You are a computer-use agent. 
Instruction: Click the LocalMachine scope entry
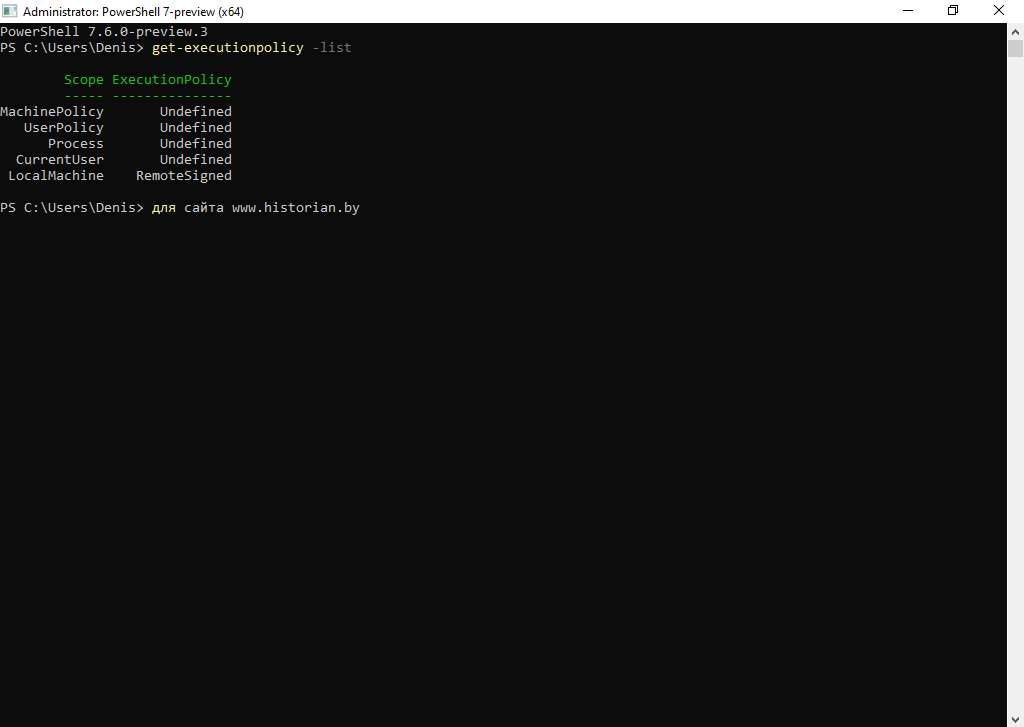pyautogui.click(x=56, y=176)
